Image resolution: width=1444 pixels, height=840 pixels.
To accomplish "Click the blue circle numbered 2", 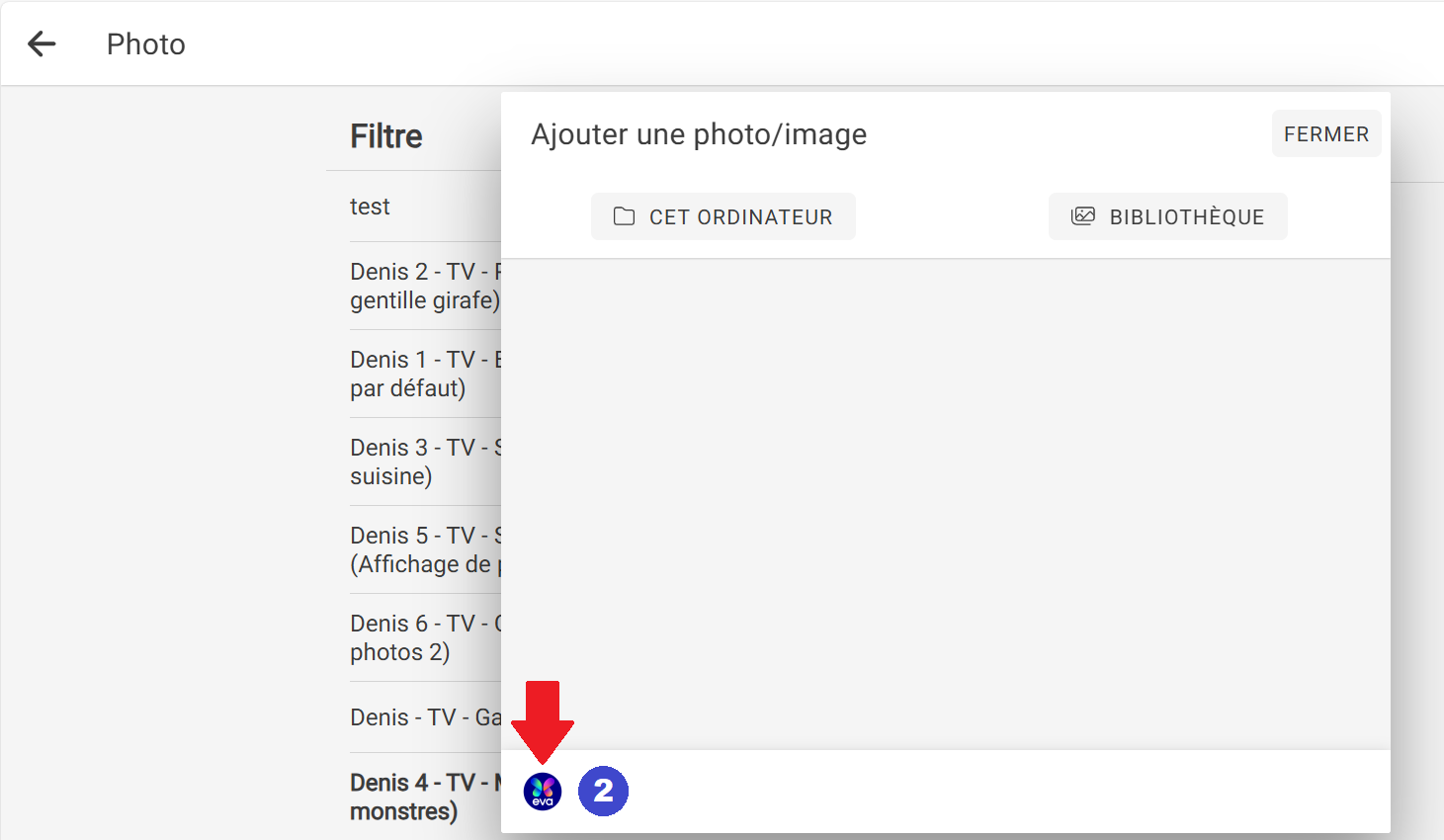I will point(603,791).
